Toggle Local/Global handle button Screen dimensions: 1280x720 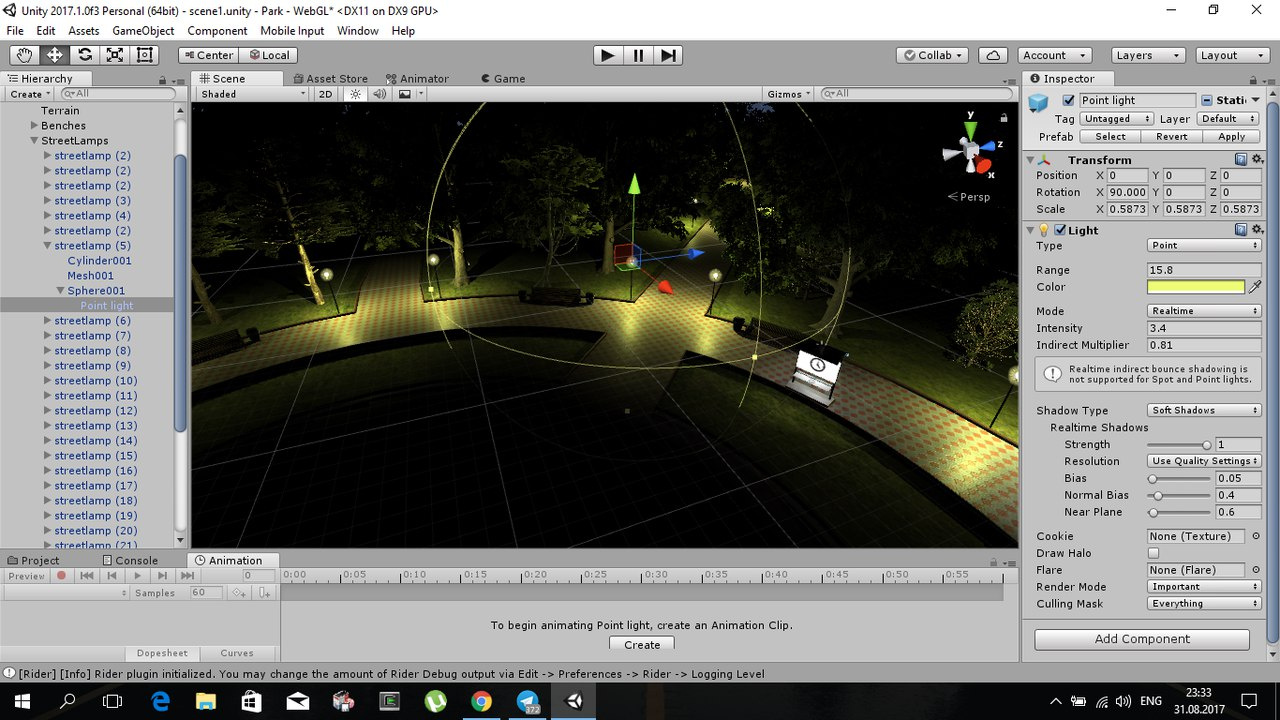[269, 55]
